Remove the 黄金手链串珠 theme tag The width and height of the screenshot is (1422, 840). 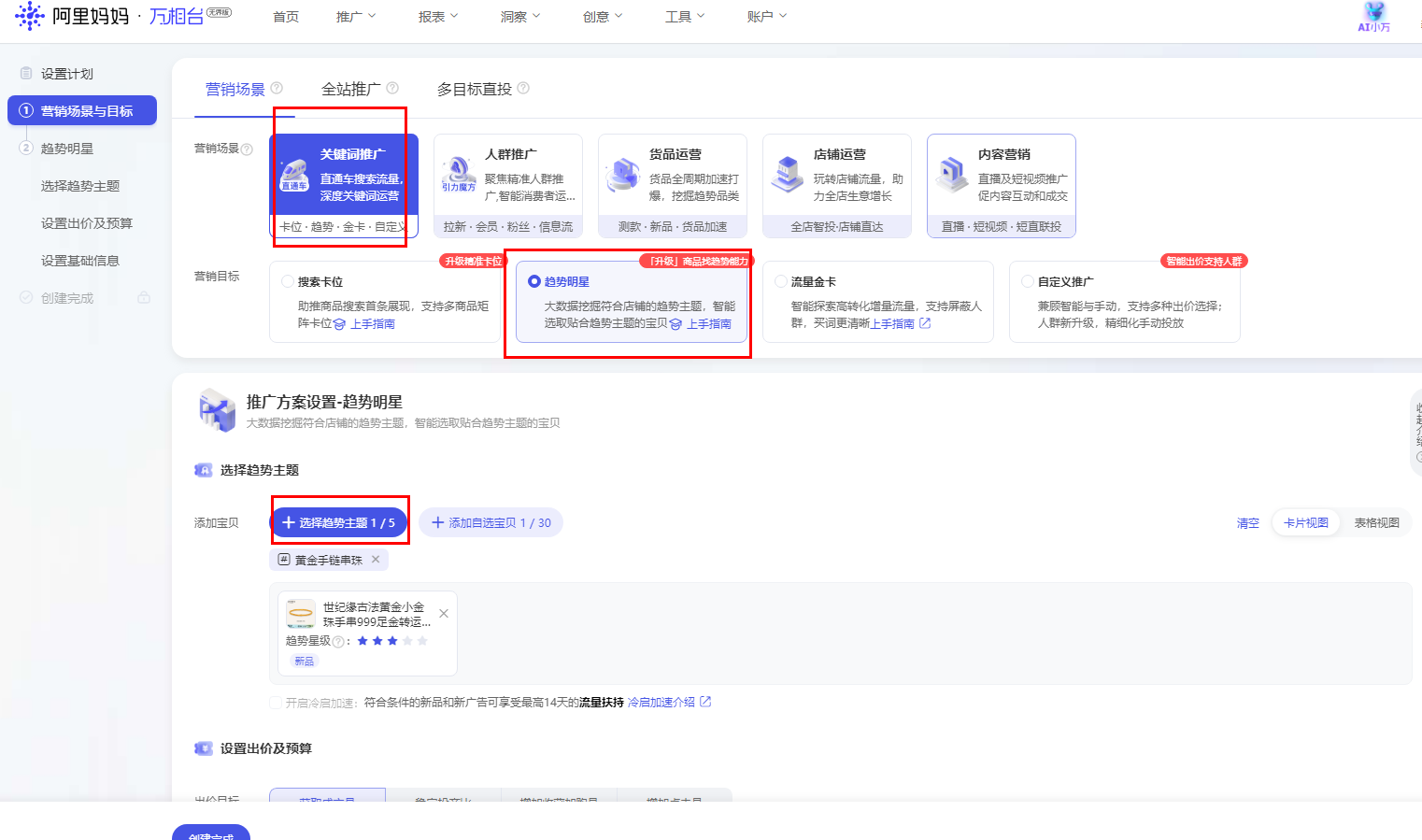click(376, 560)
